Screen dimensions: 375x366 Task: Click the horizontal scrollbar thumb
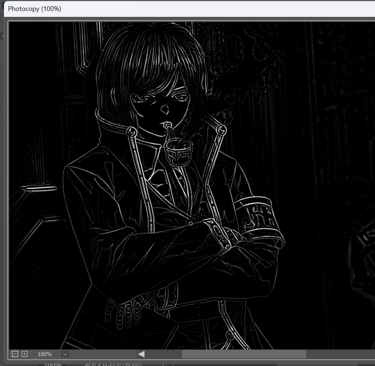[244, 354]
